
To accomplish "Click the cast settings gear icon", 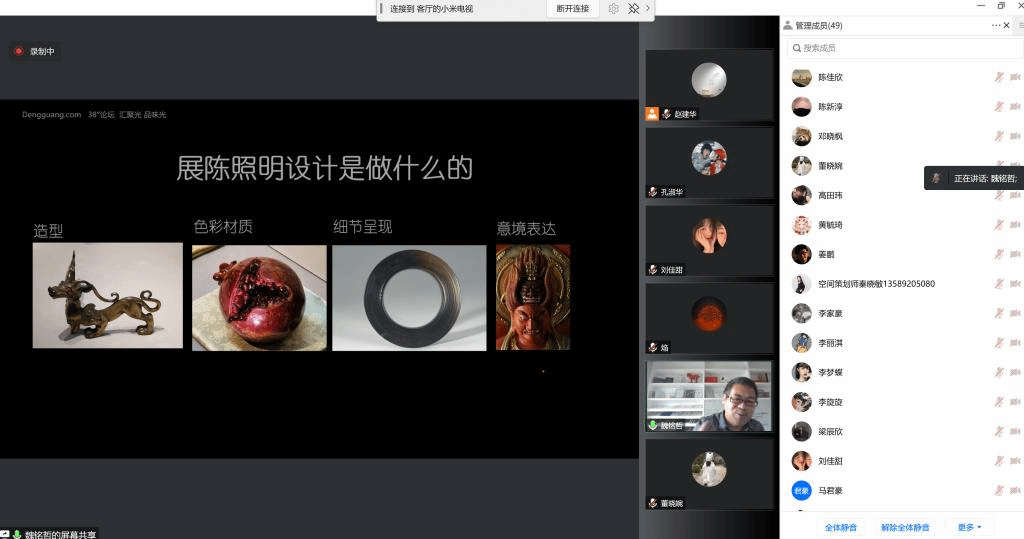I will 614,9.
